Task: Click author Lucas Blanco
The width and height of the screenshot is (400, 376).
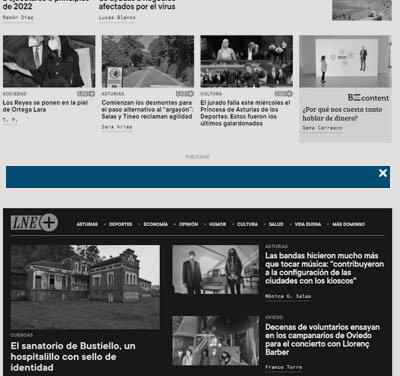Action: click(x=117, y=17)
